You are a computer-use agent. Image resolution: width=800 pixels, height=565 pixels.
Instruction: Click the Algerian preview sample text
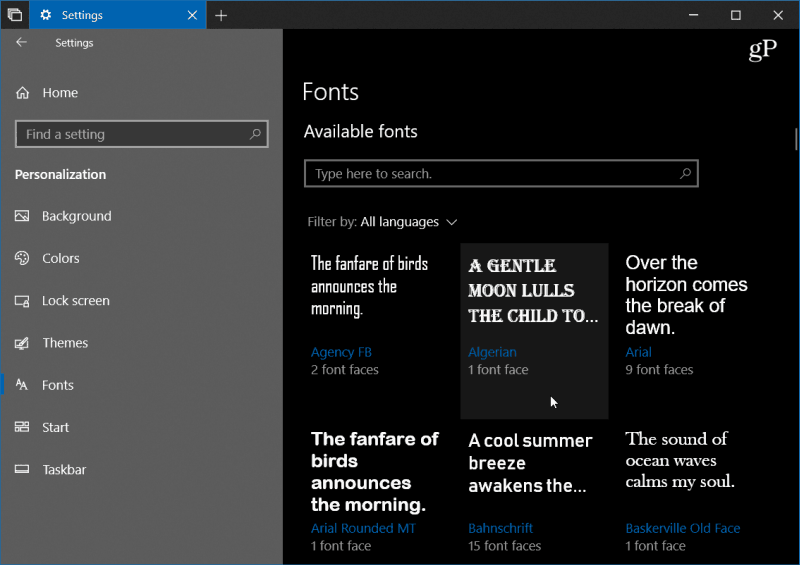(x=533, y=290)
